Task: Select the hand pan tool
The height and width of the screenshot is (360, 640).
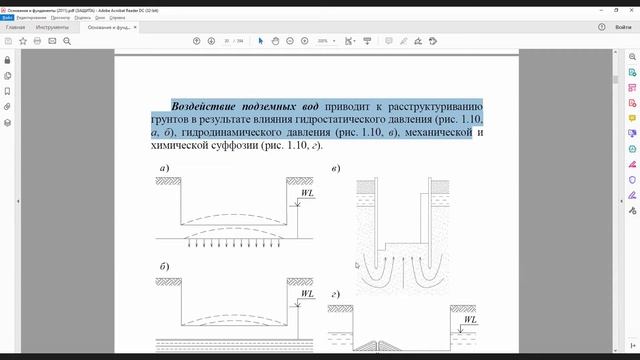Action: click(276, 41)
